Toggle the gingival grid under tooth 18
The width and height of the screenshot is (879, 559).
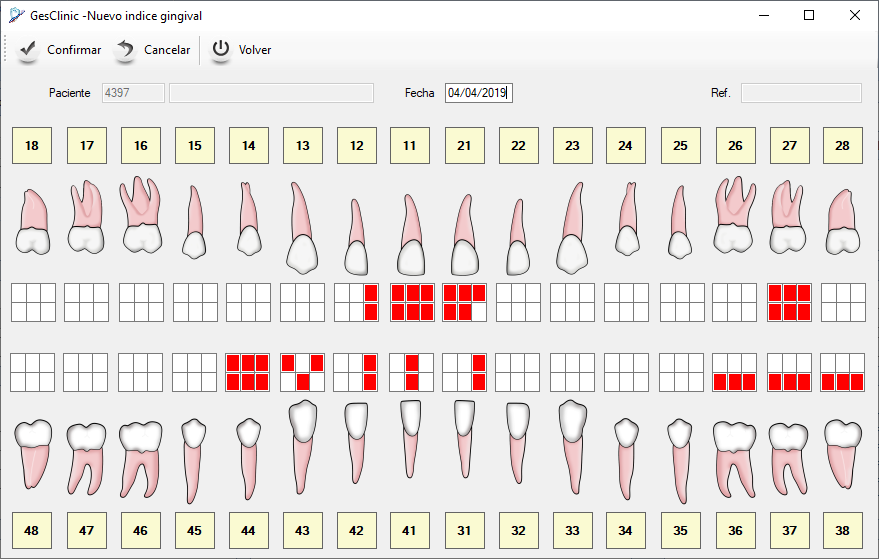(x=33, y=302)
